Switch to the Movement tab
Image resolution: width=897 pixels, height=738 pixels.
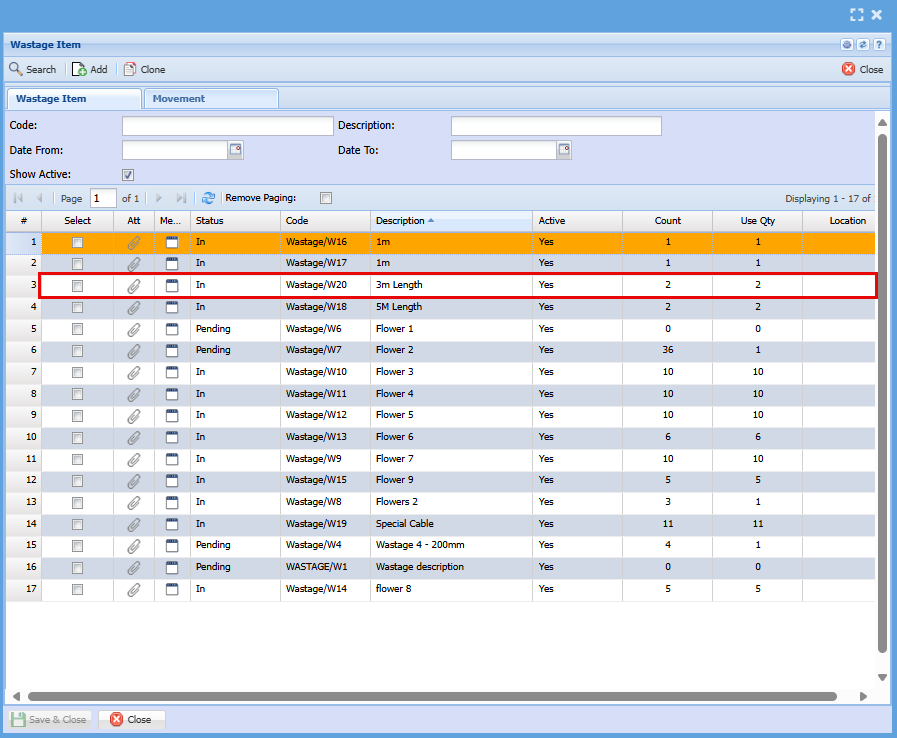pyautogui.click(x=179, y=98)
